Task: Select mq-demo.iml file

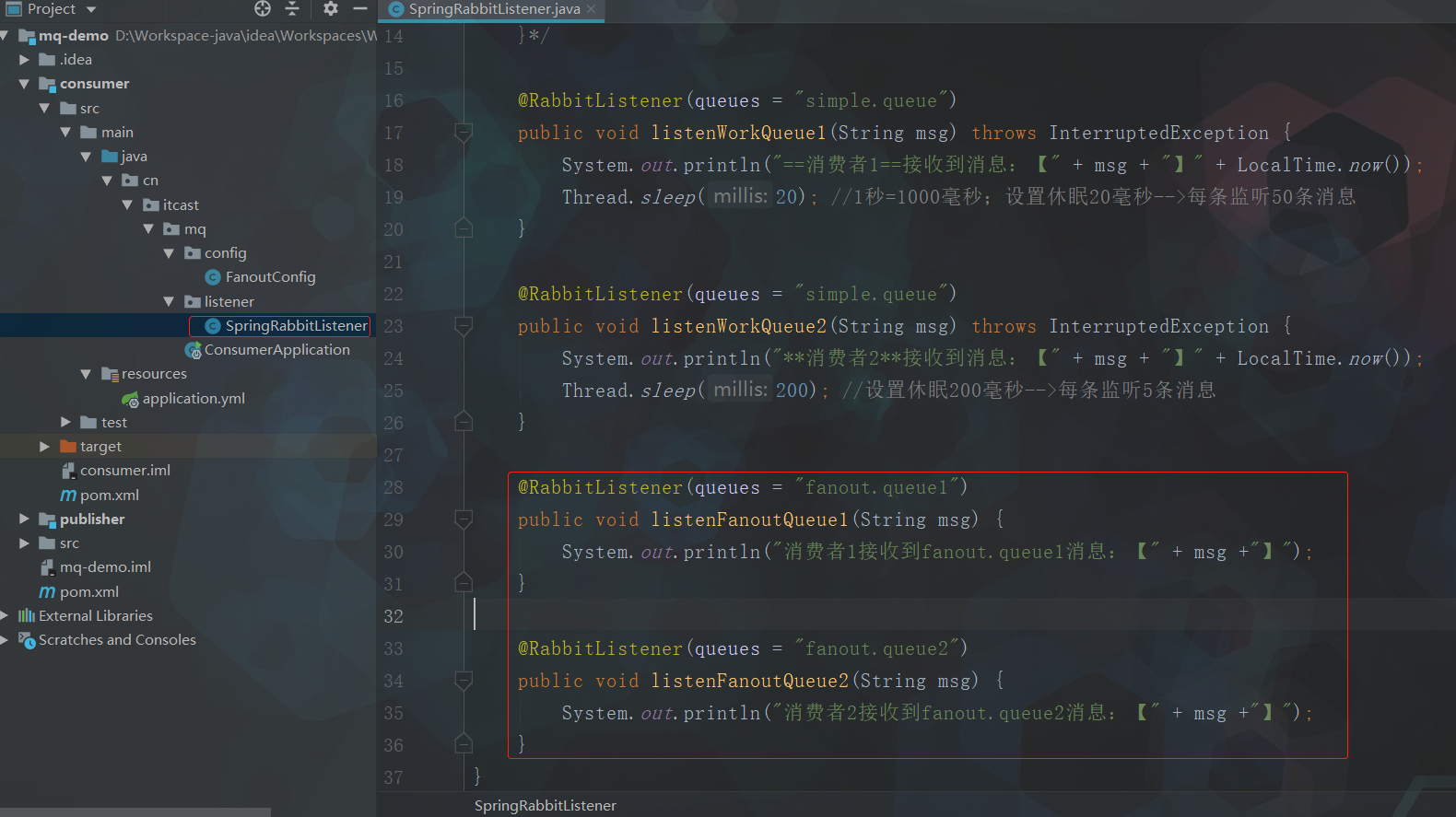Action: pos(105,567)
